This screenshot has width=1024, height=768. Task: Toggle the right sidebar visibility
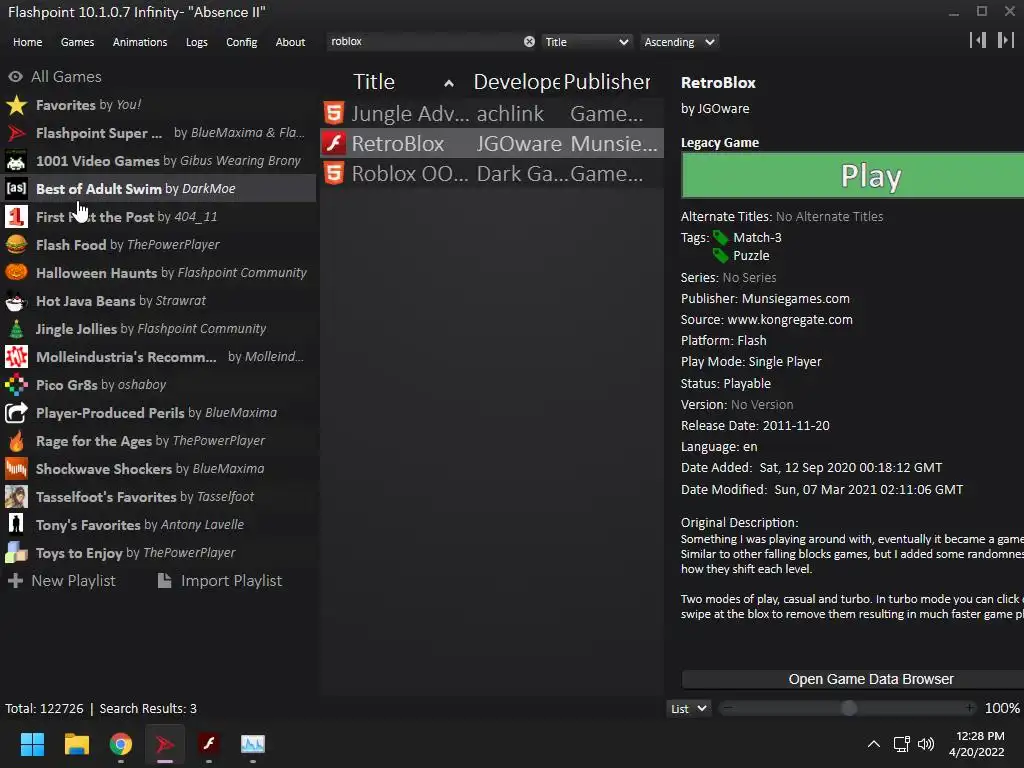(1006, 40)
